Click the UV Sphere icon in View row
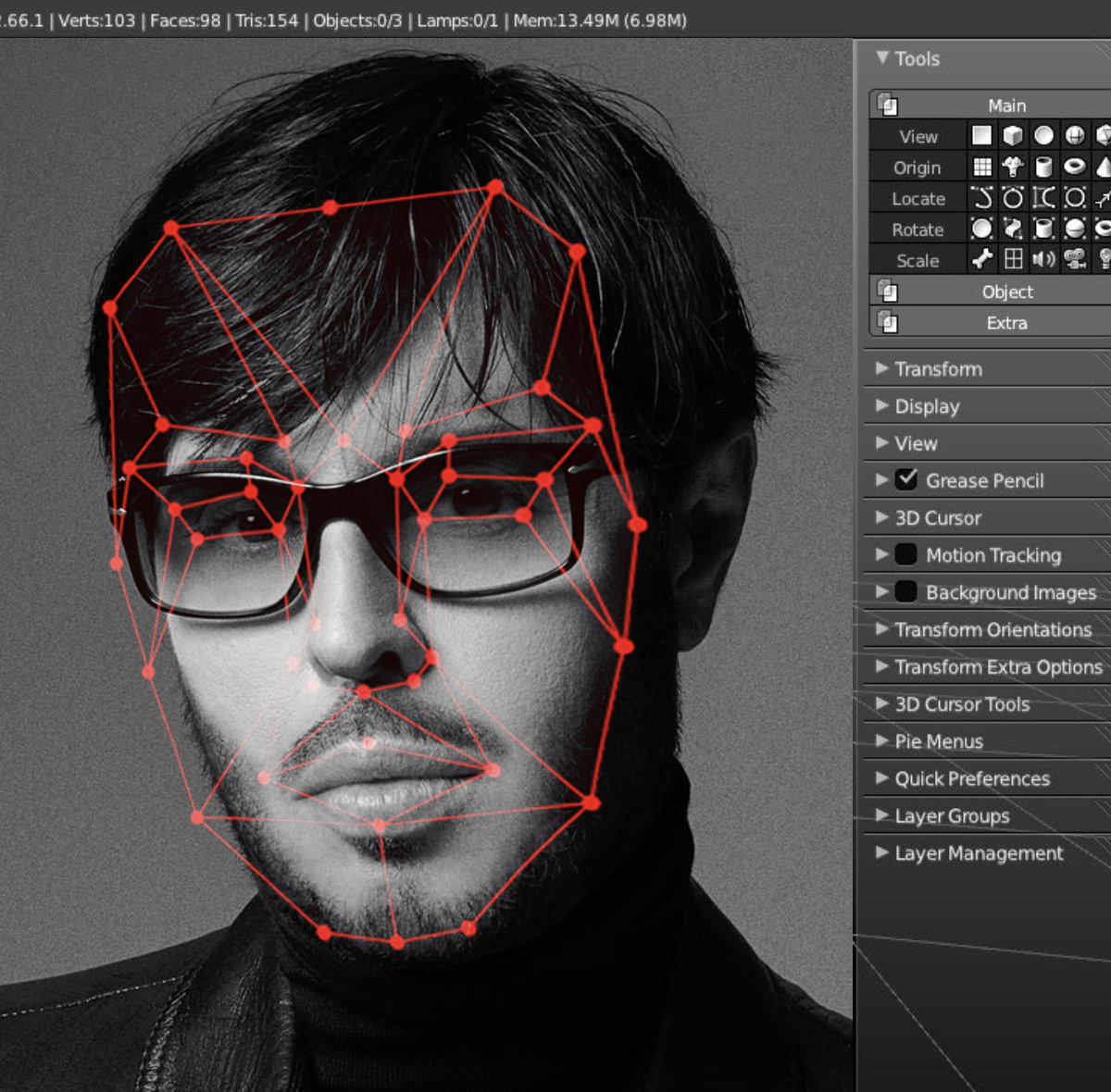Viewport: 1111px width, 1092px height. pos(1076,135)
